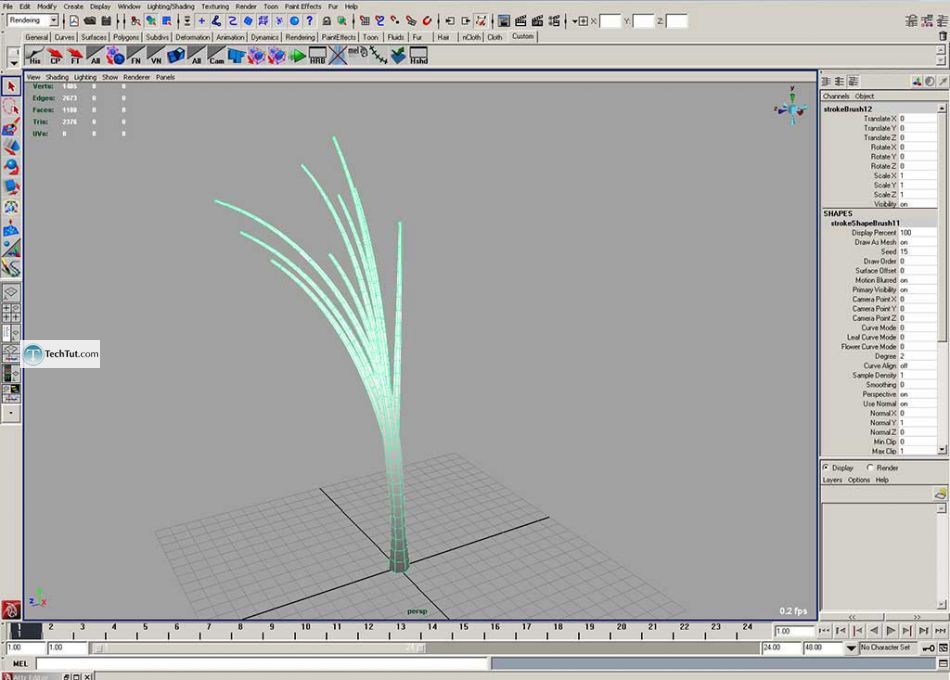Open the Options menu in Layer Editor
Viewport: 950px width, 680px height.
point(859,480)
